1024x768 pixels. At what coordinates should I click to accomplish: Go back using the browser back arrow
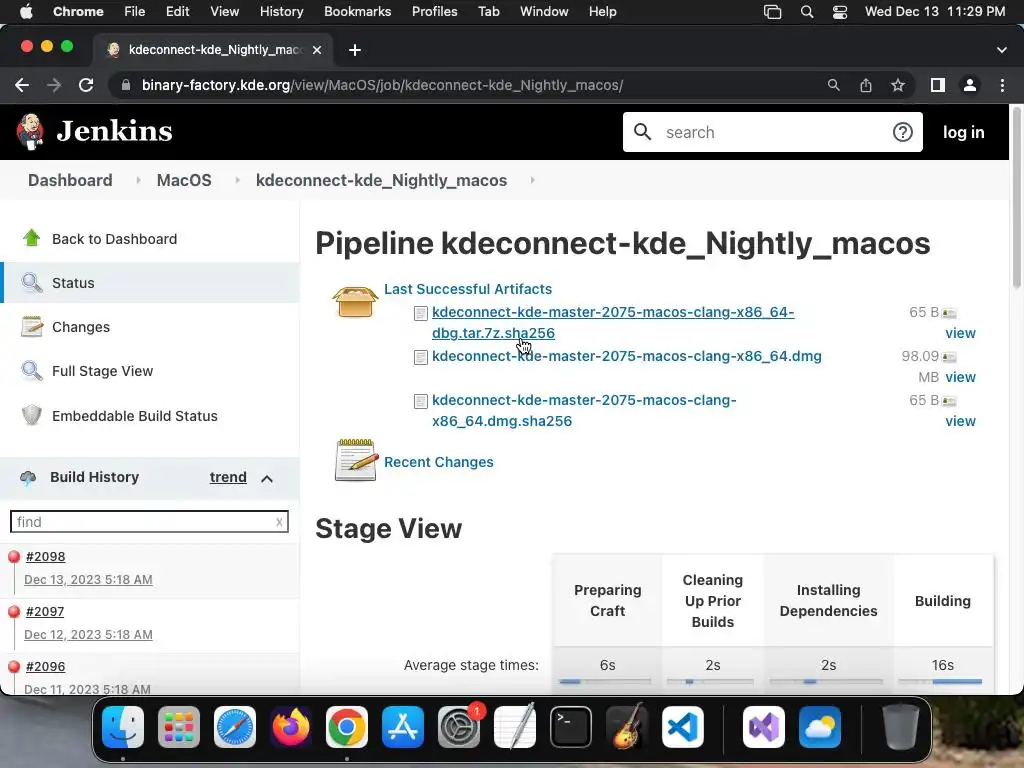(x=22, y=85)
